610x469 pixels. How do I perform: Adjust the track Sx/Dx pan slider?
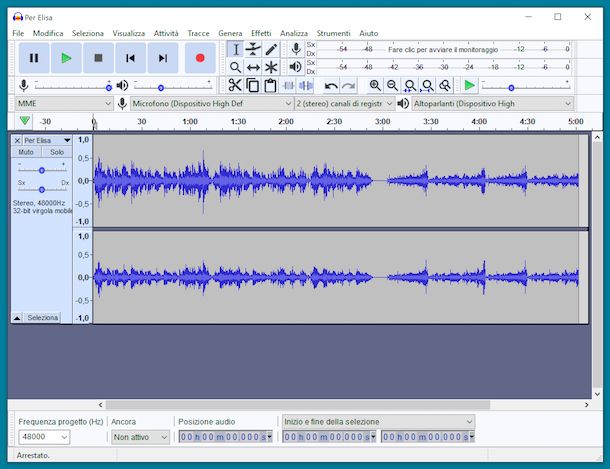pos(42,190)
